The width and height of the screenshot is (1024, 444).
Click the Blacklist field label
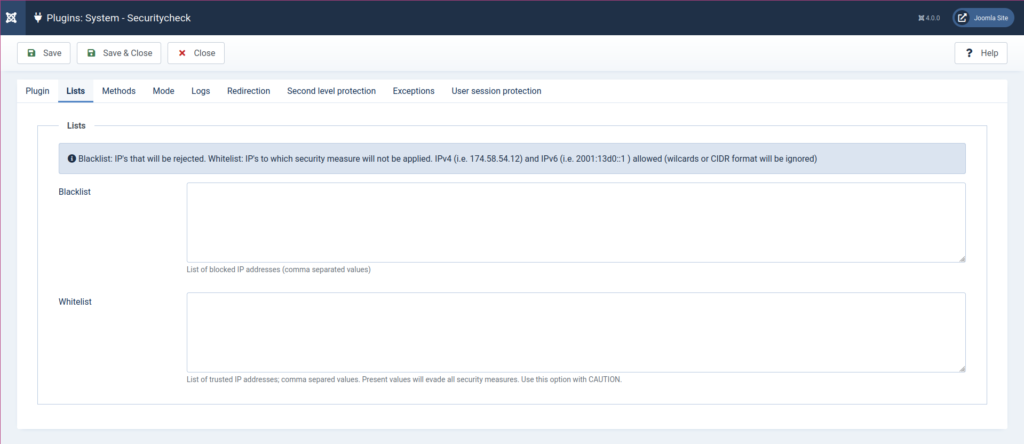74,192
